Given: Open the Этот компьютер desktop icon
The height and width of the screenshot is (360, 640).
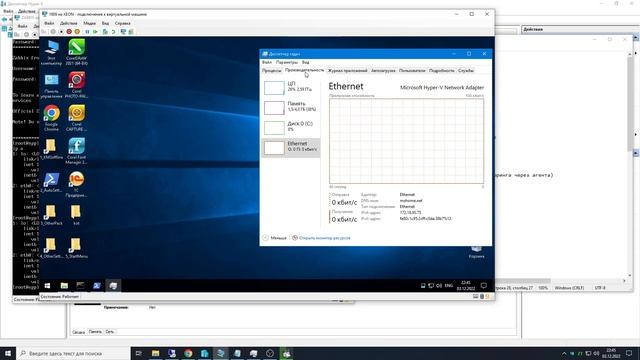Looking at the screenshot, I should (51, 52).
